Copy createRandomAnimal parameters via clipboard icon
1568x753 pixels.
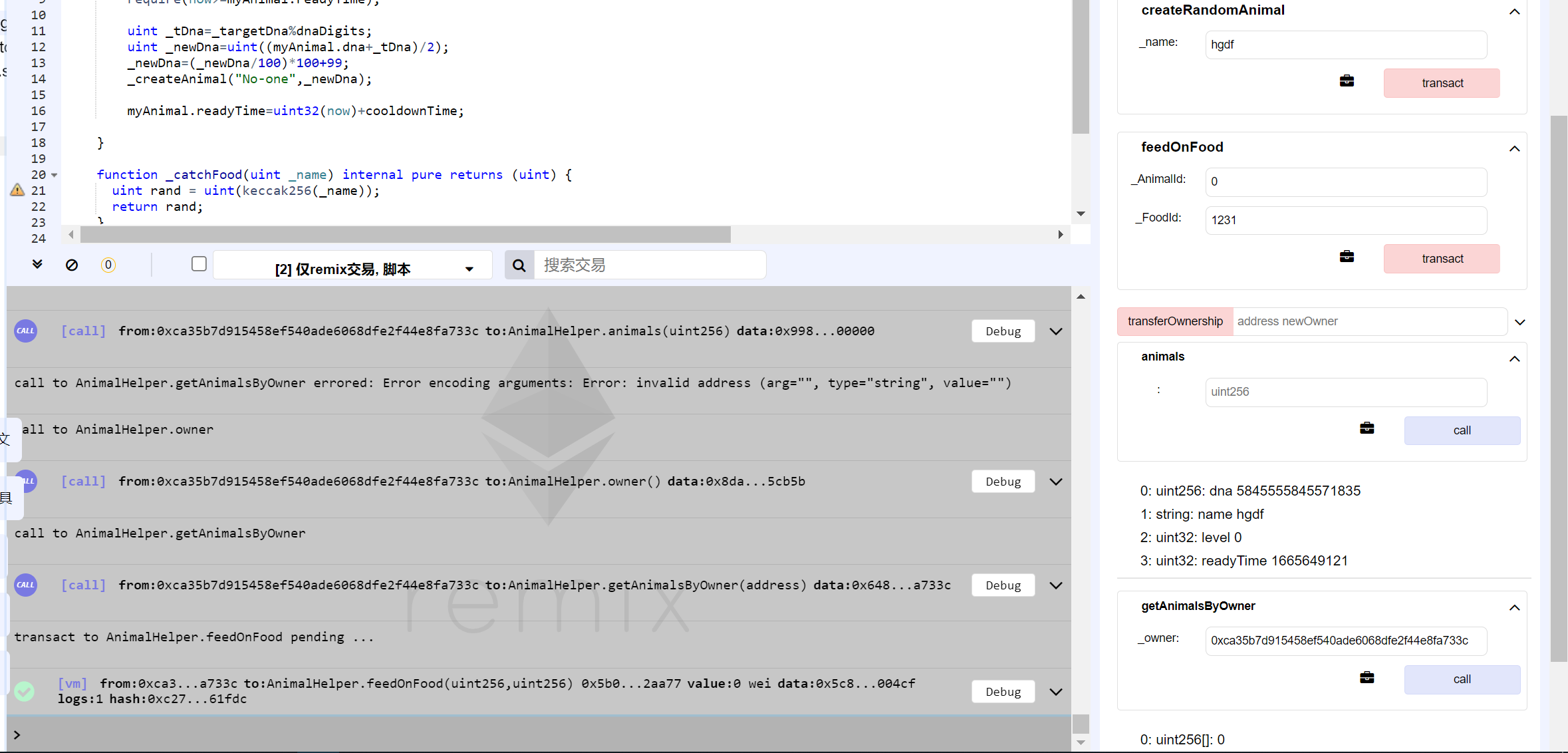point(1347,81)
